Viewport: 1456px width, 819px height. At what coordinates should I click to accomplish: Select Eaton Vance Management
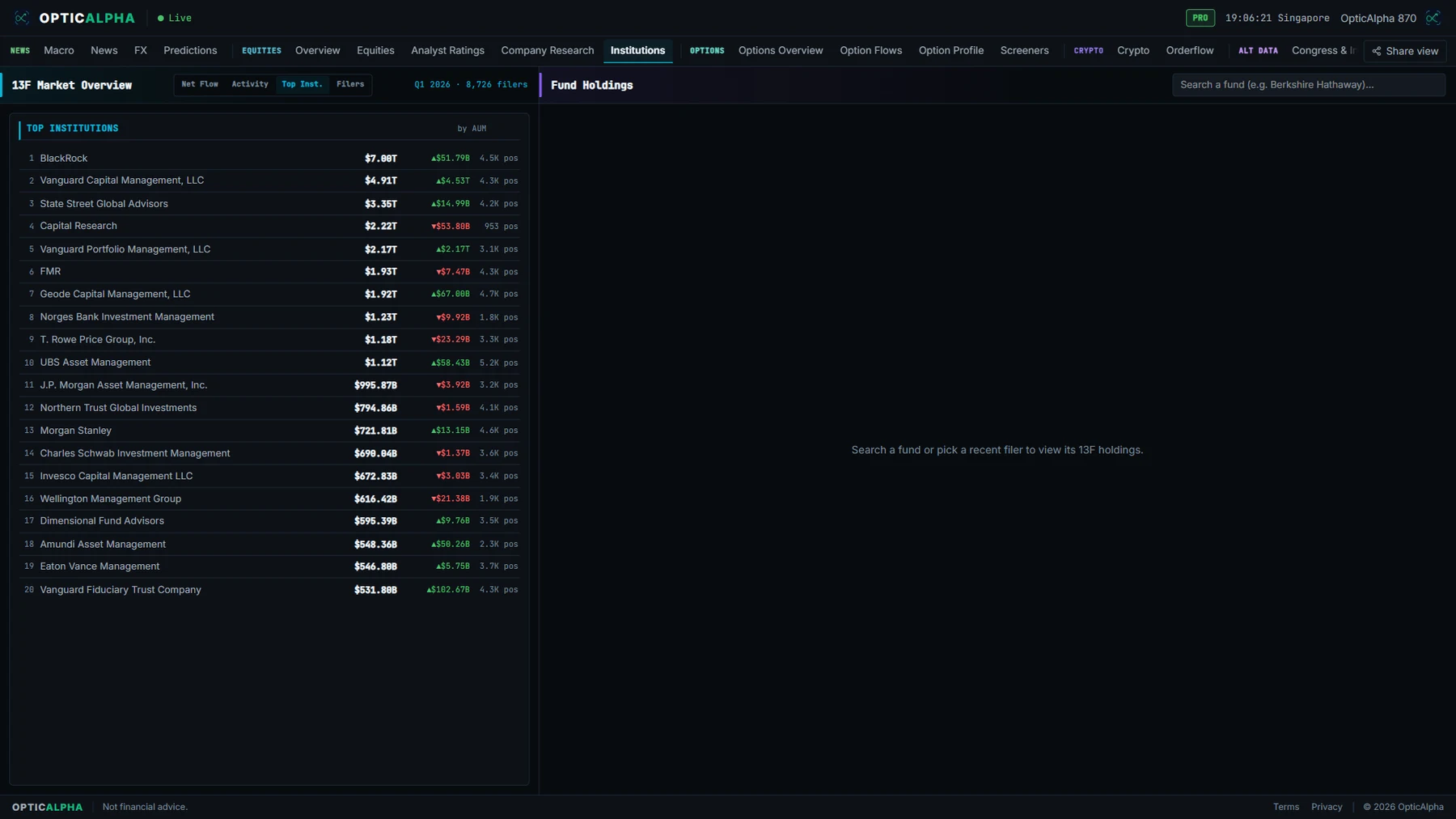tap(269, 566)
